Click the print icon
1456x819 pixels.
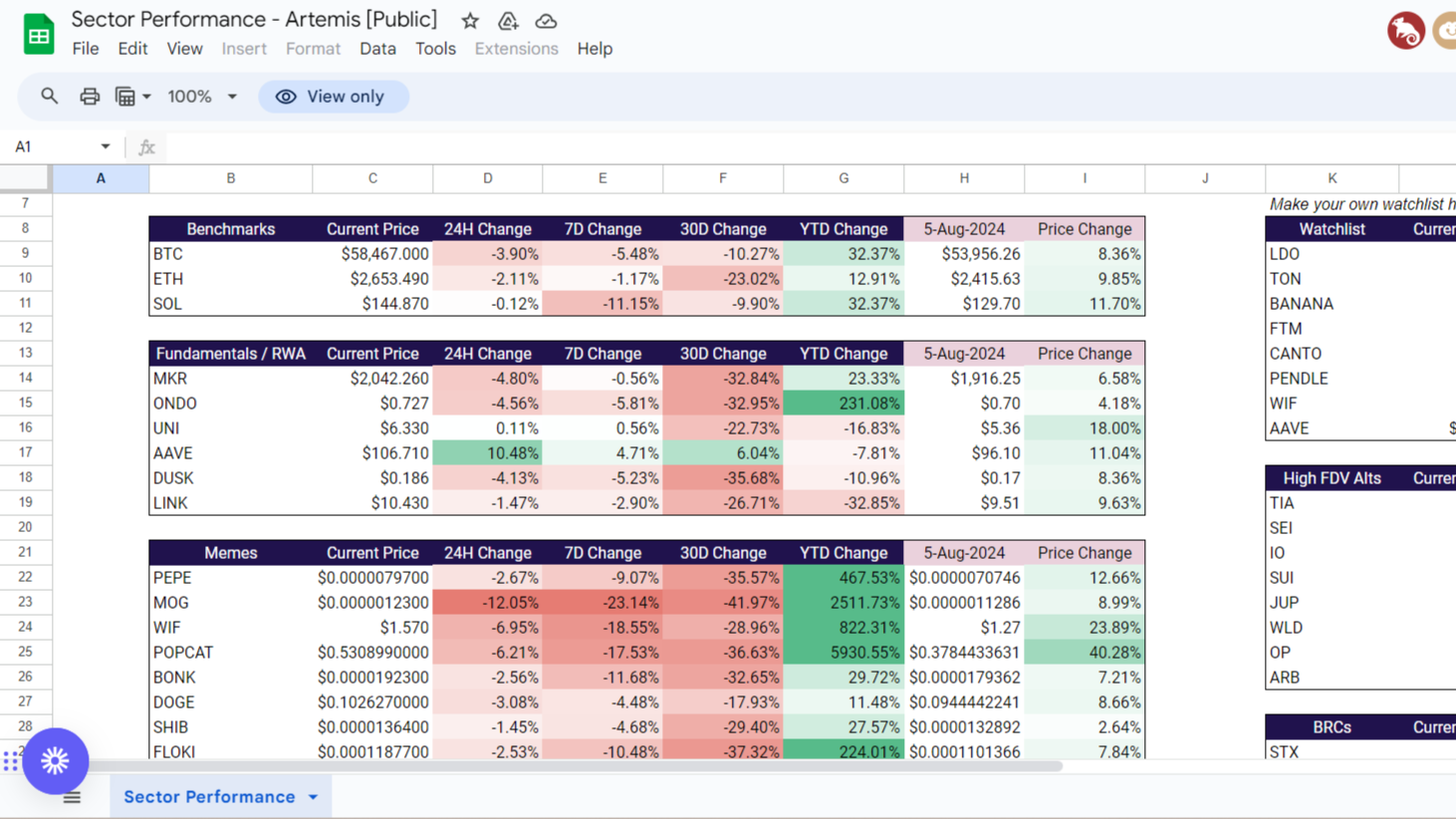(90, 97)
